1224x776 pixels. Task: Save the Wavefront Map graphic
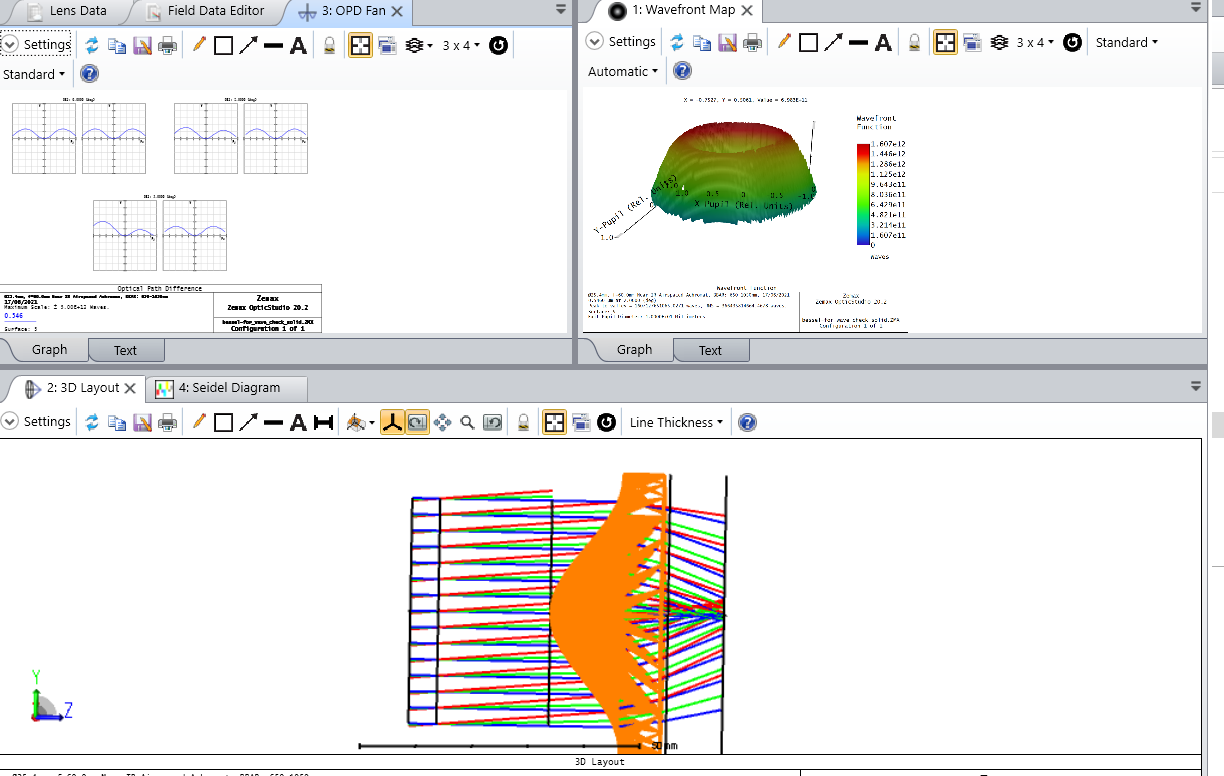coord(727,42)
